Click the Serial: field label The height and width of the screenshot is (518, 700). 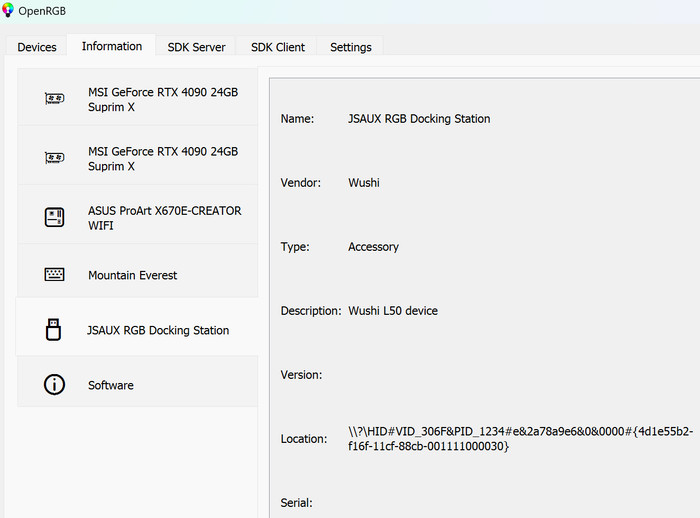point(296,503)
